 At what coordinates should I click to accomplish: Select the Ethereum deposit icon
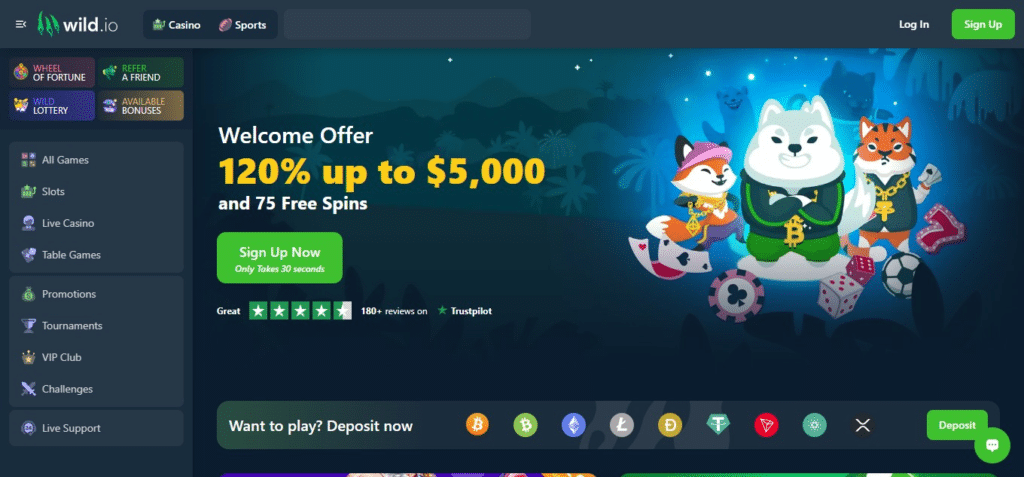[573, 425]
